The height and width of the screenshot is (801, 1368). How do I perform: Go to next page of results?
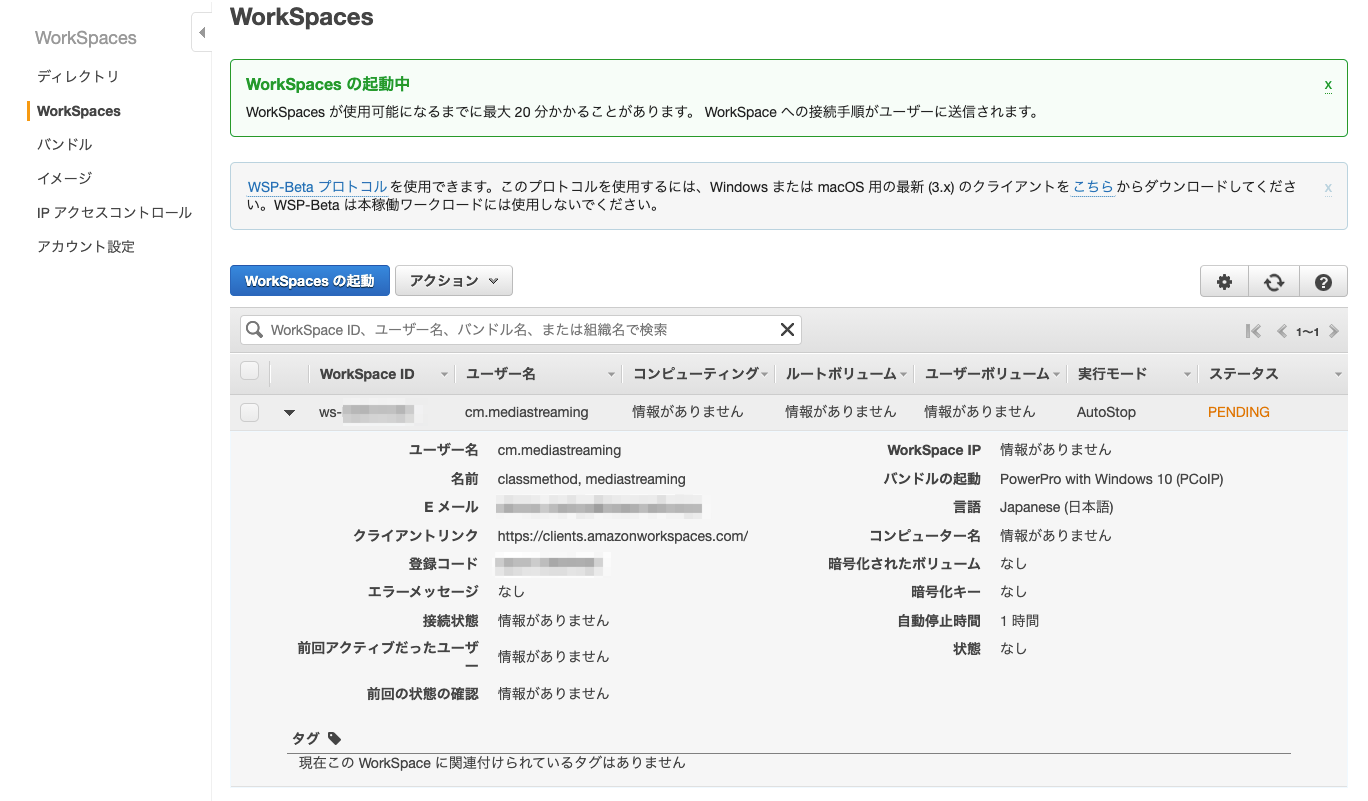(1334, 331)
